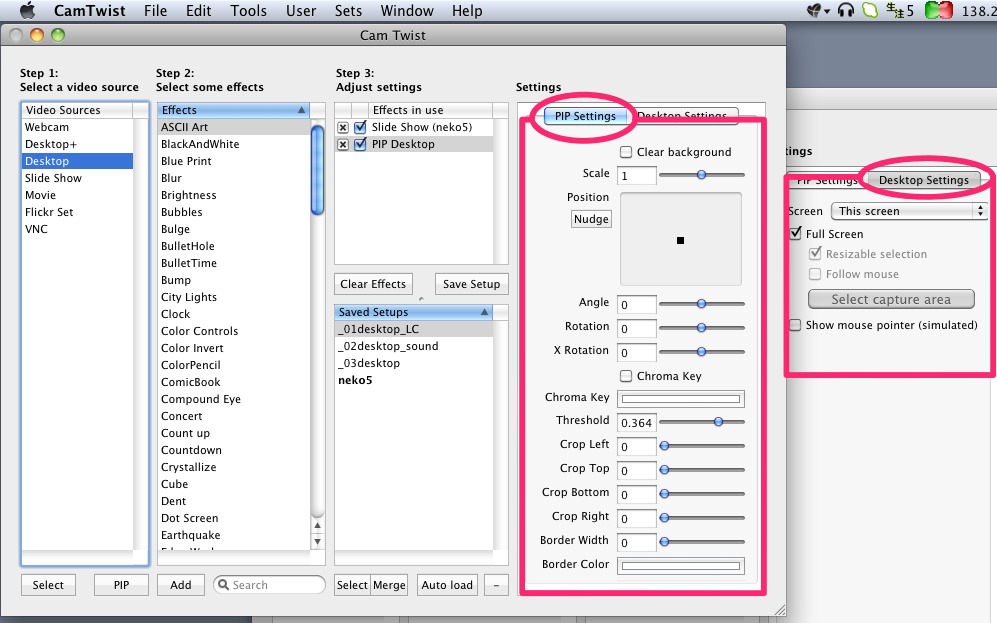Image resolution: width=997 pixels, height=623 pixels.
Task: Click the magnifier icon in Search field
Action: [223, 584]
